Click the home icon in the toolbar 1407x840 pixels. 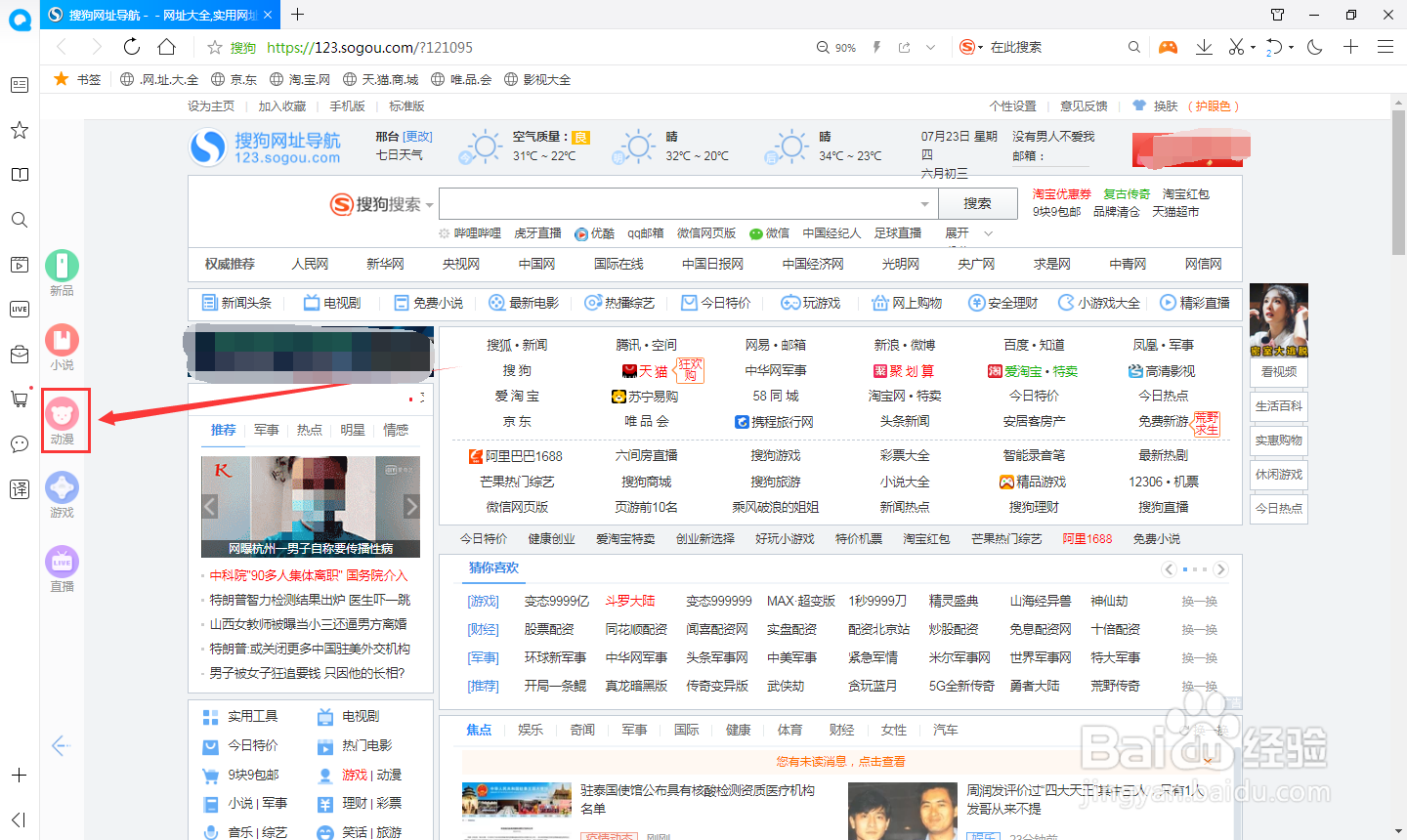tap(166, 45)
